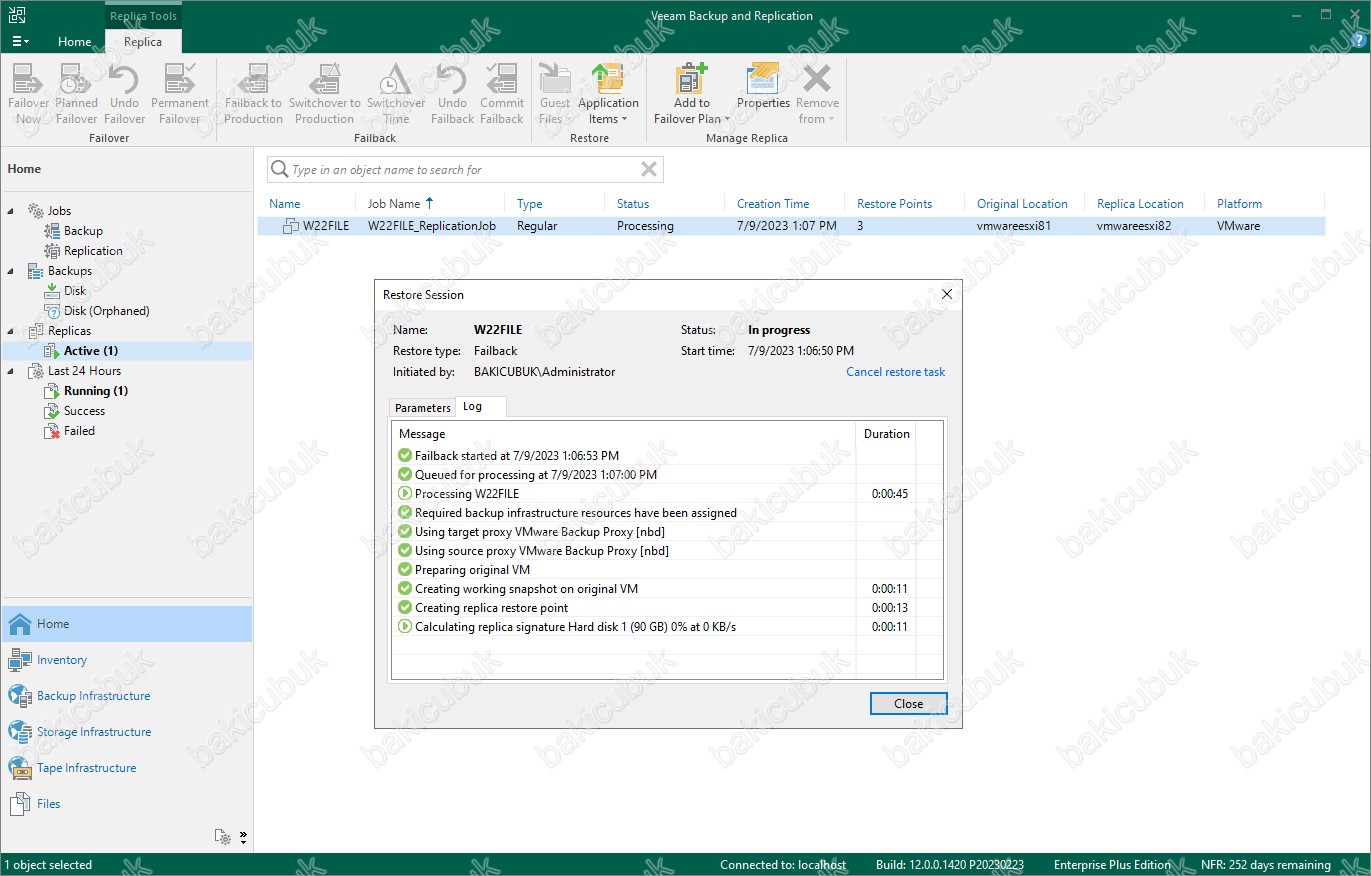
Task: Select Disk under Backups
Action: point(75,291)
